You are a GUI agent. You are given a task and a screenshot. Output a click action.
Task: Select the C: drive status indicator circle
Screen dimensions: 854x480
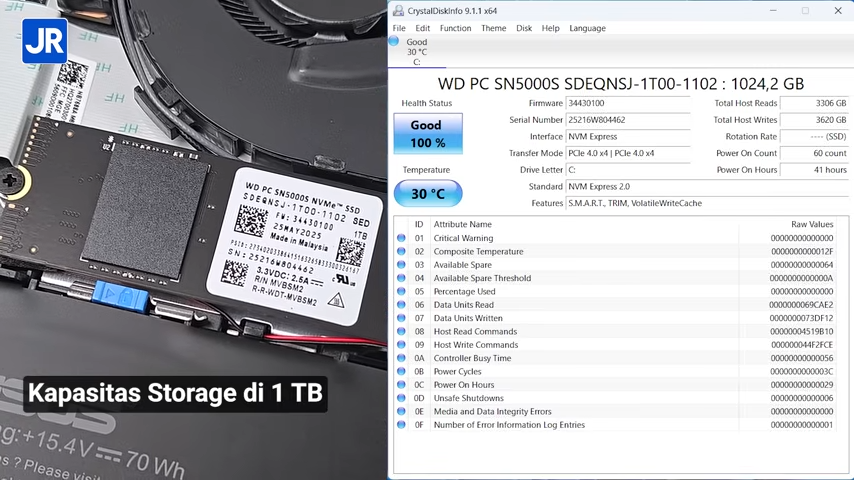(x=394, y=41)
